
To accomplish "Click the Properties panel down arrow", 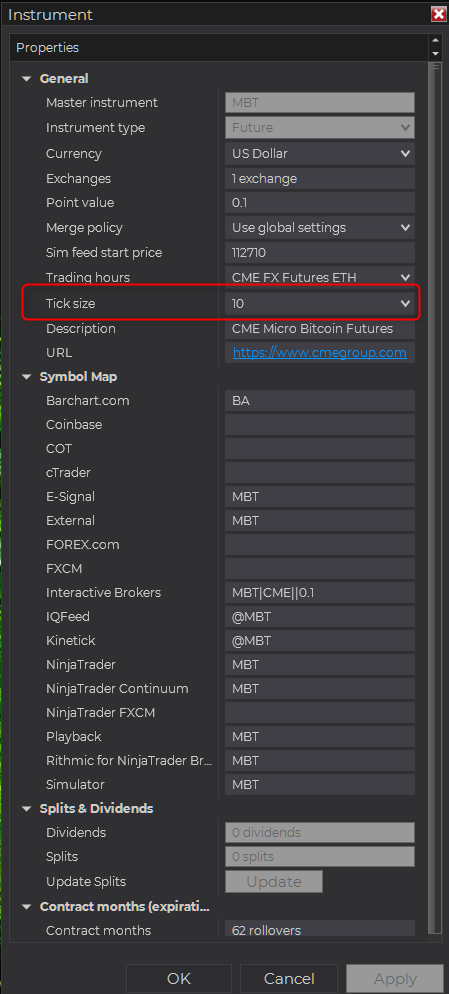I will [x=435, y=55].
